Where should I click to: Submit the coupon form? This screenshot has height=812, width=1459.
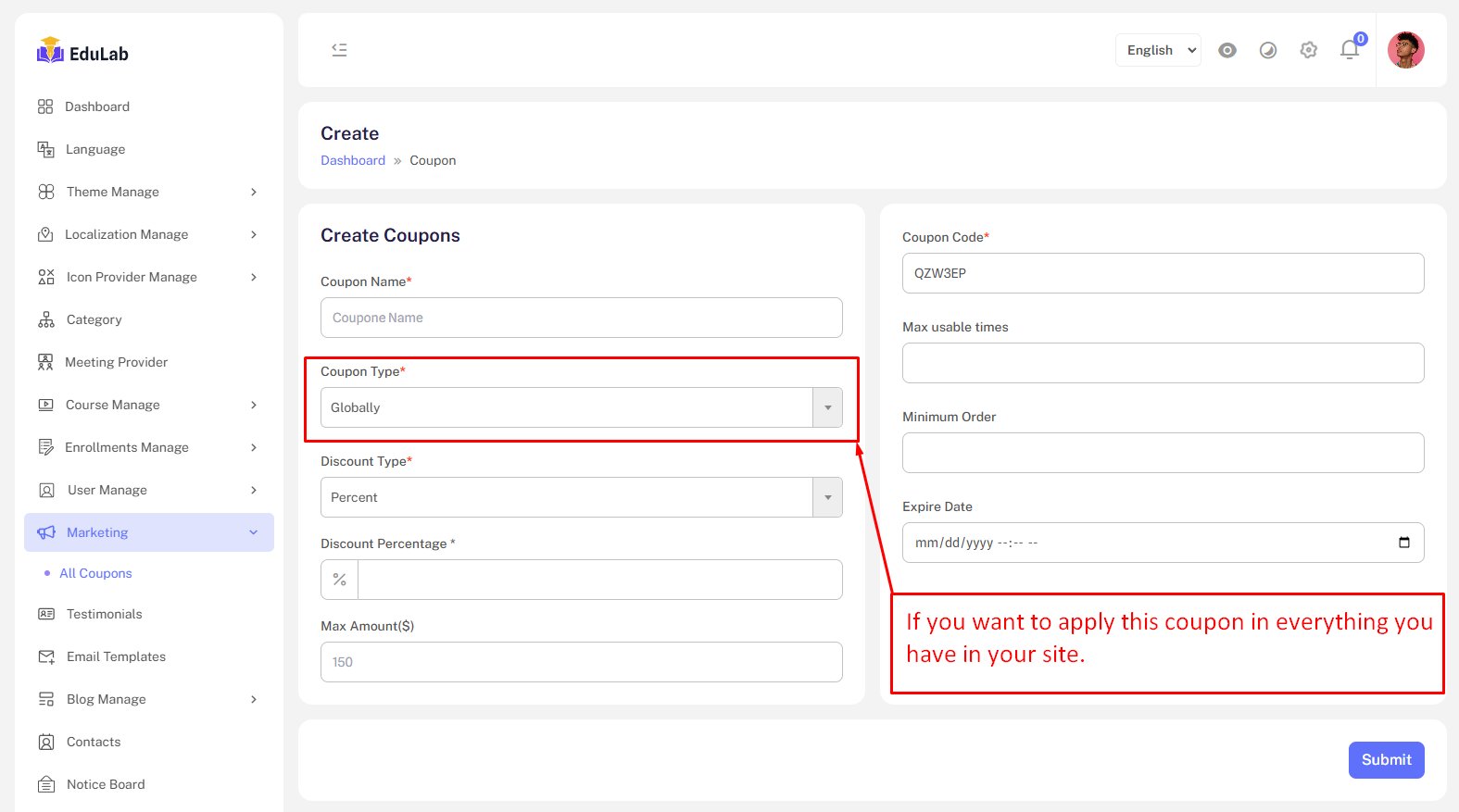[1386, 760]
